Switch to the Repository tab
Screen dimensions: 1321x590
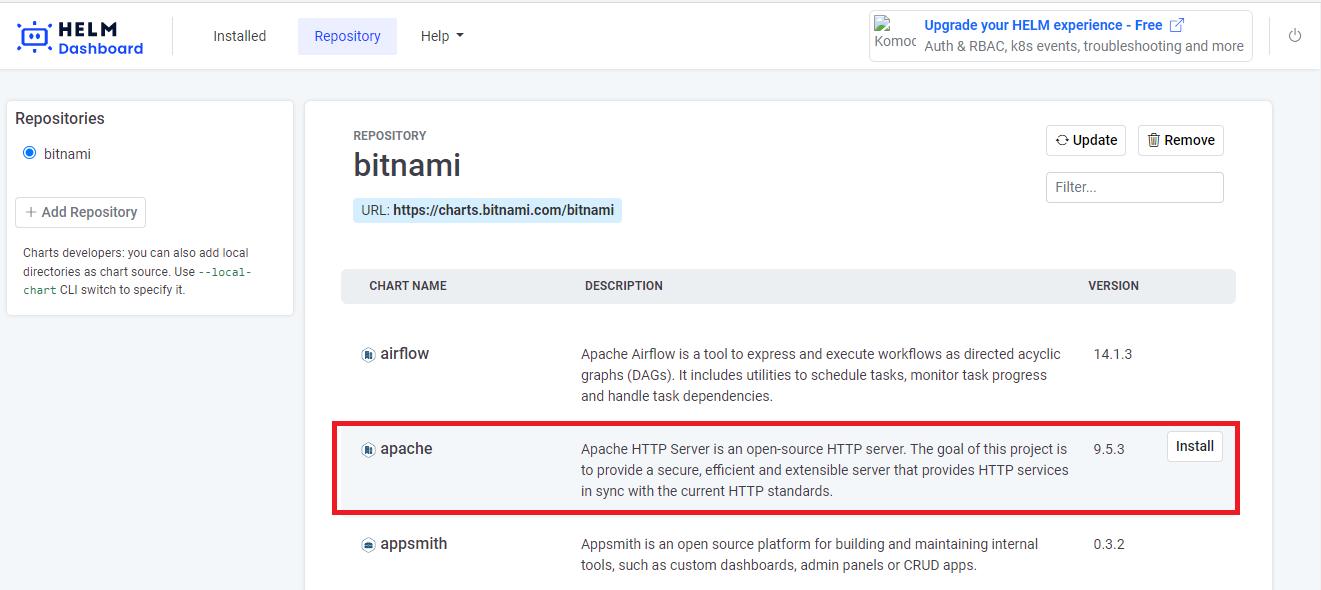[347, 36]
